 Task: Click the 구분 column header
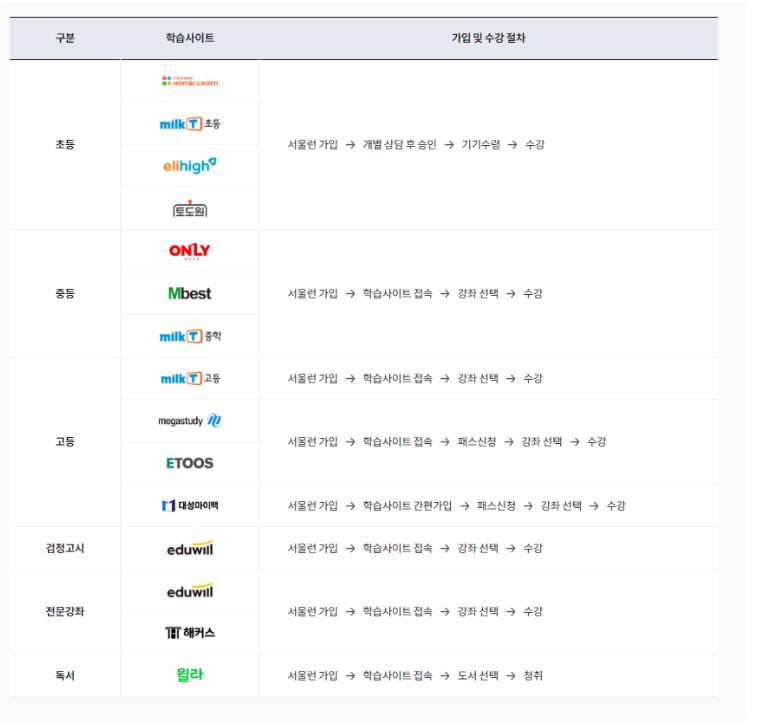click(x=66, y=39)
